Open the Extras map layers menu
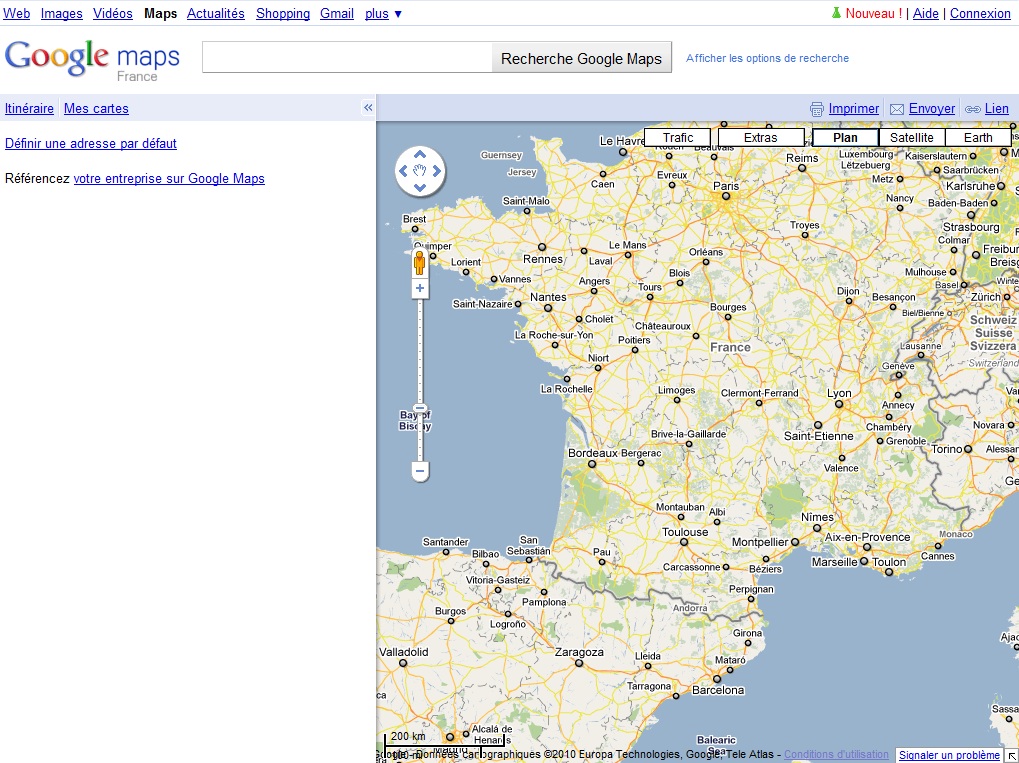This screenshot has height=763, width=1019. pos(761,138)
